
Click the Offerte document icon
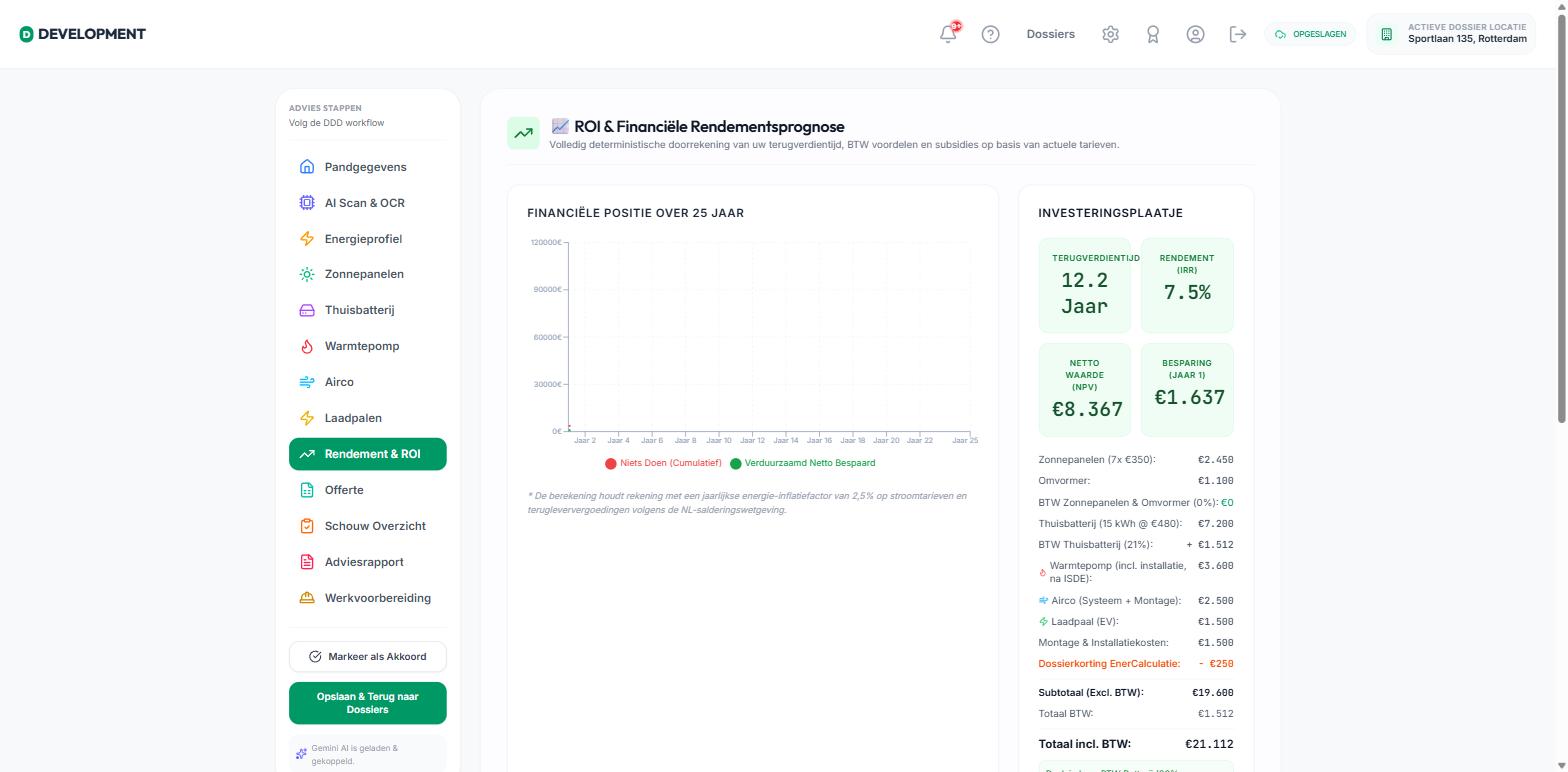307,490
